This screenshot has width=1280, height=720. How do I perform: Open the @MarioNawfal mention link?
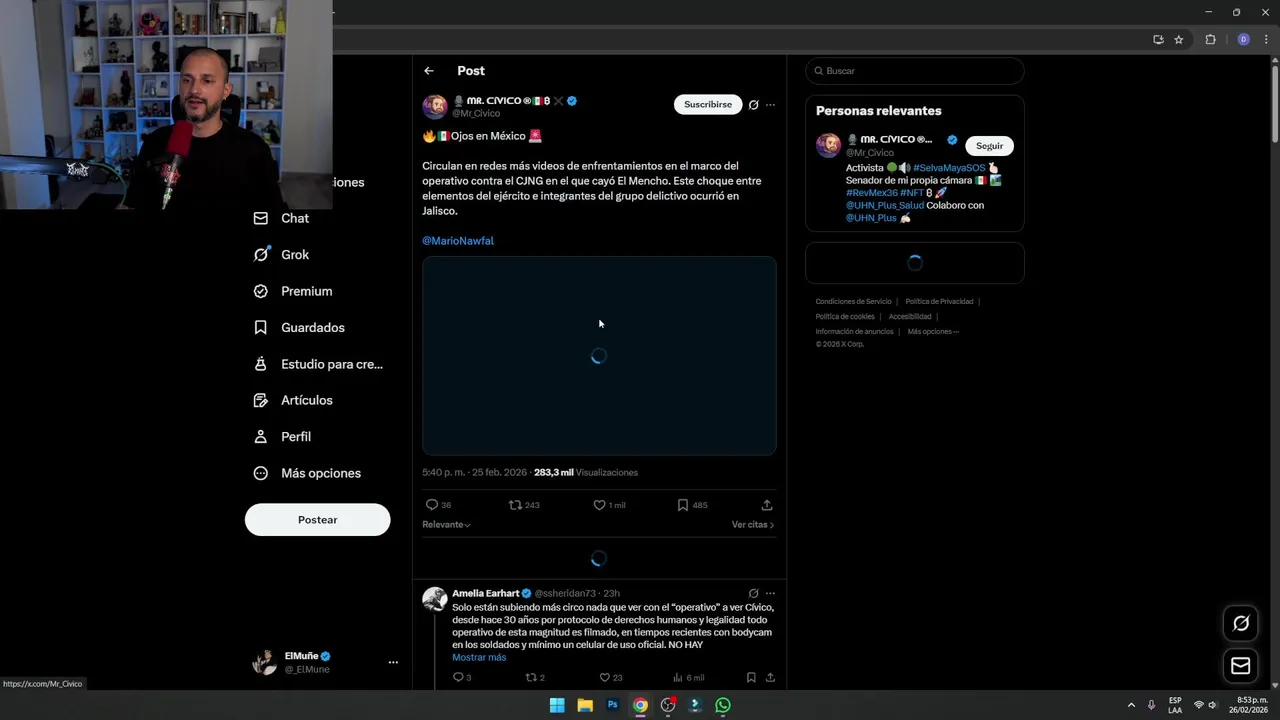click(x=458, y=241)
